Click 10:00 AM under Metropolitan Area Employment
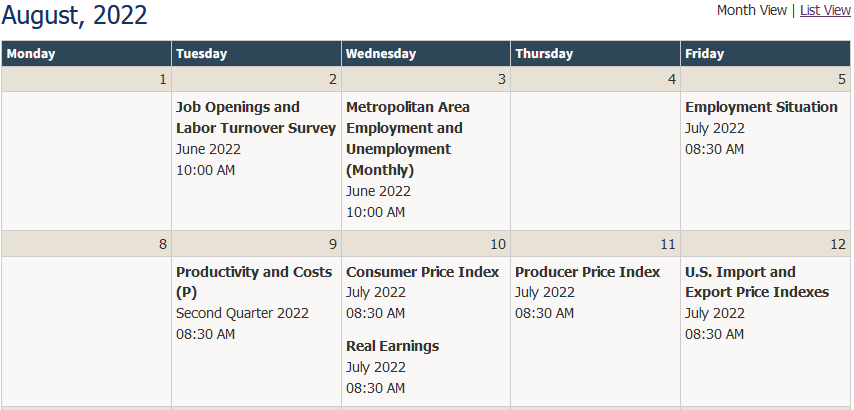The width and height of the screenshot is (854, 410). [375, 212]
